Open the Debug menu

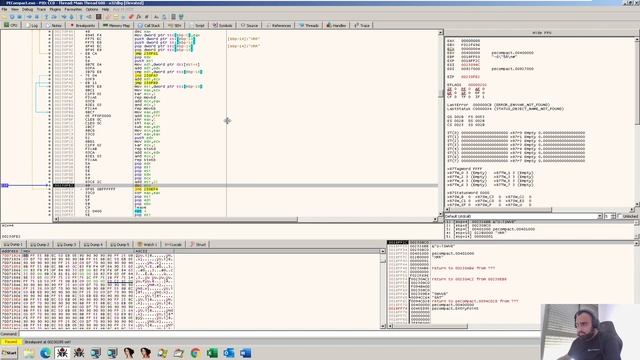click(27, 9)
